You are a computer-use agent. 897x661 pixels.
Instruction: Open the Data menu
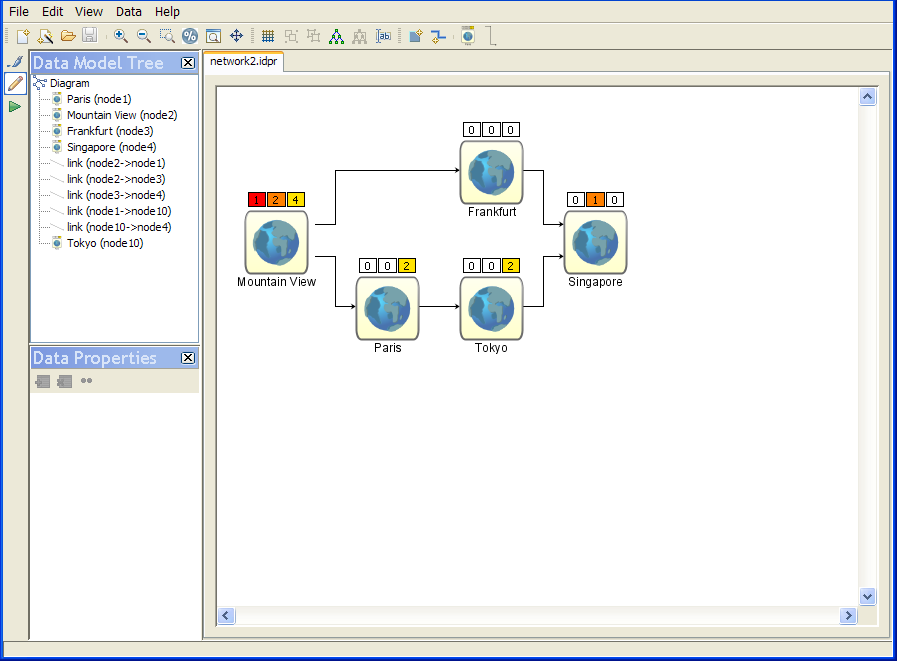(x=128, y=11)
